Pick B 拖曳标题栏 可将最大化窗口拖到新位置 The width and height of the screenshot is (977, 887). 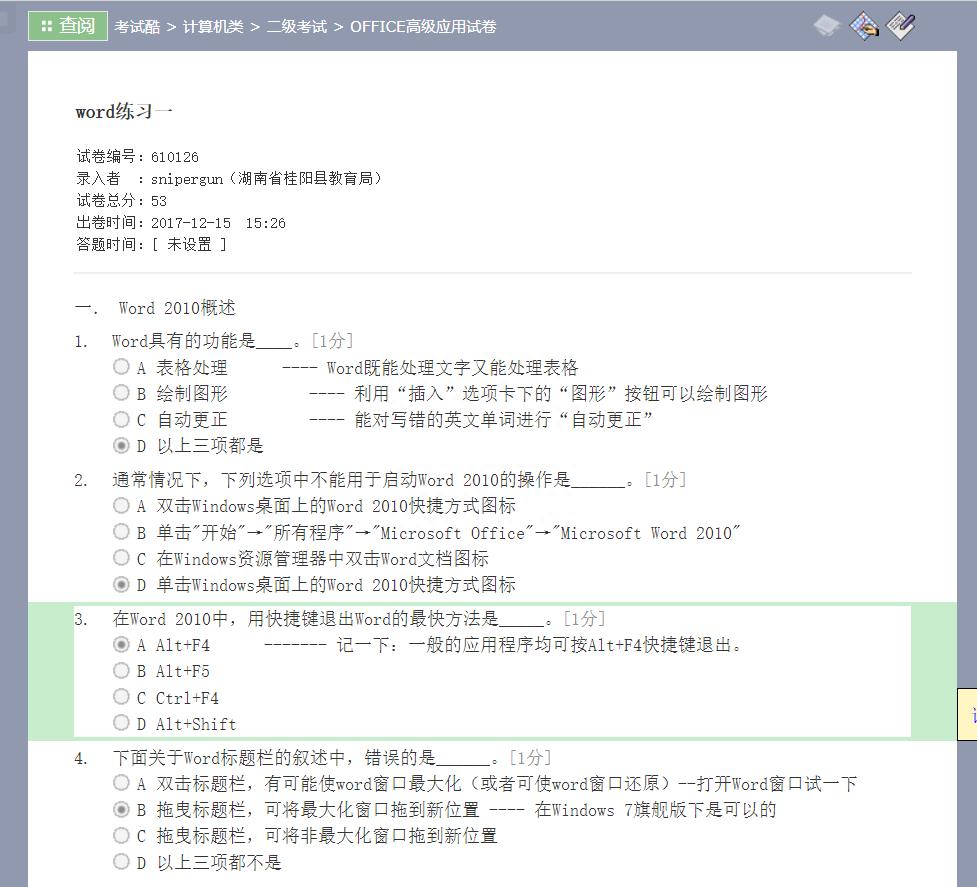122,809
